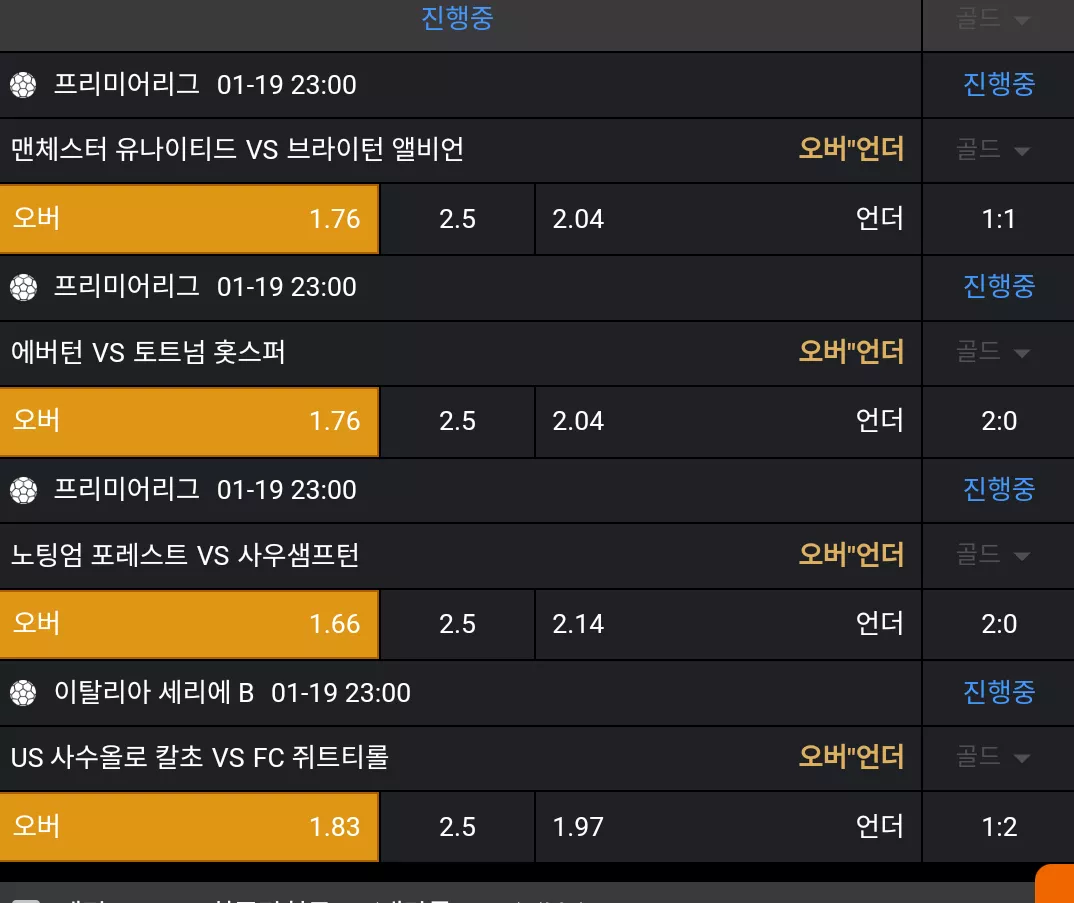Switch to 진행중 tab at top
The height and width of the screenshot is (903, 1074).
[457, 18]
